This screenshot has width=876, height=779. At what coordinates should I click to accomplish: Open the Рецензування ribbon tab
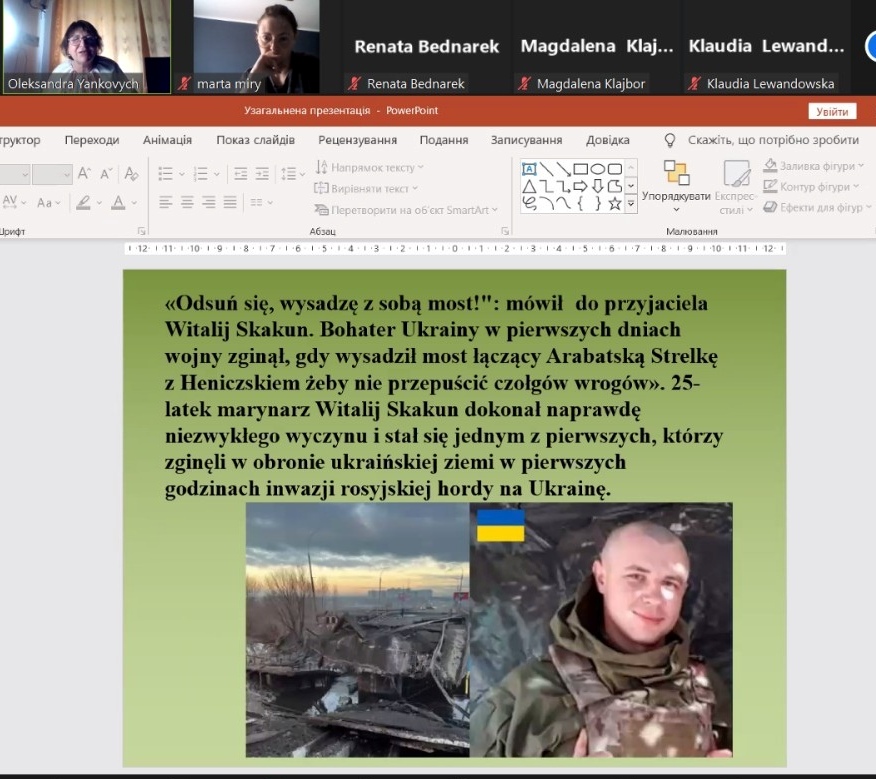358,140
